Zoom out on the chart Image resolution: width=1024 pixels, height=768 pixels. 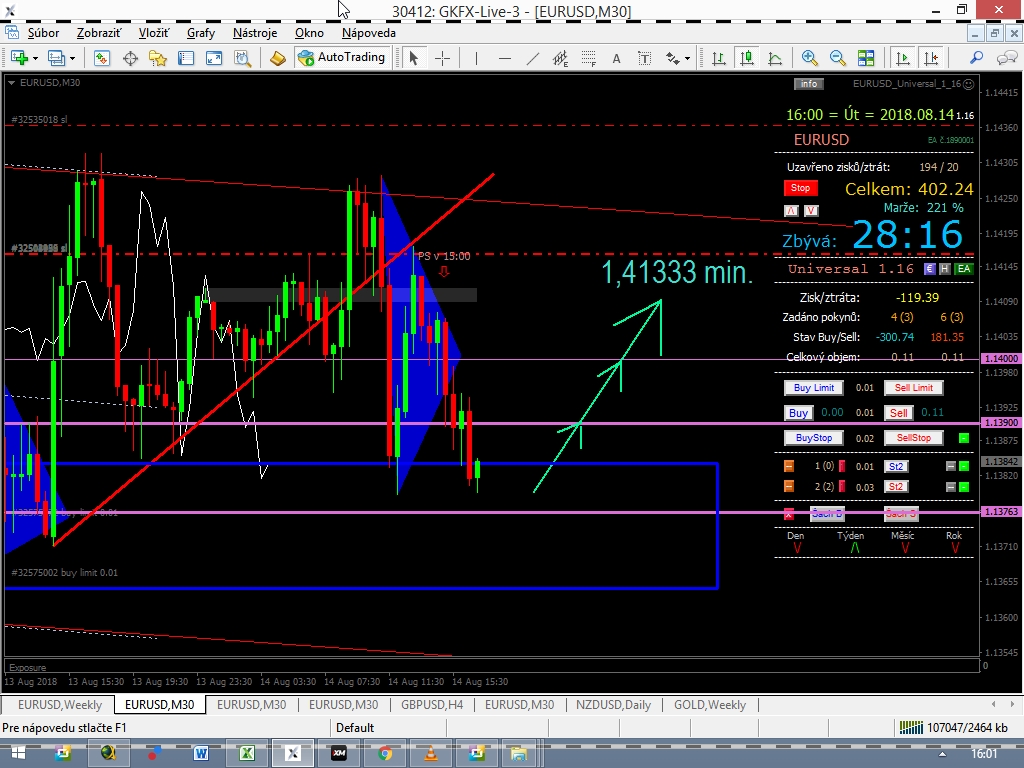[x=837, y=58]
